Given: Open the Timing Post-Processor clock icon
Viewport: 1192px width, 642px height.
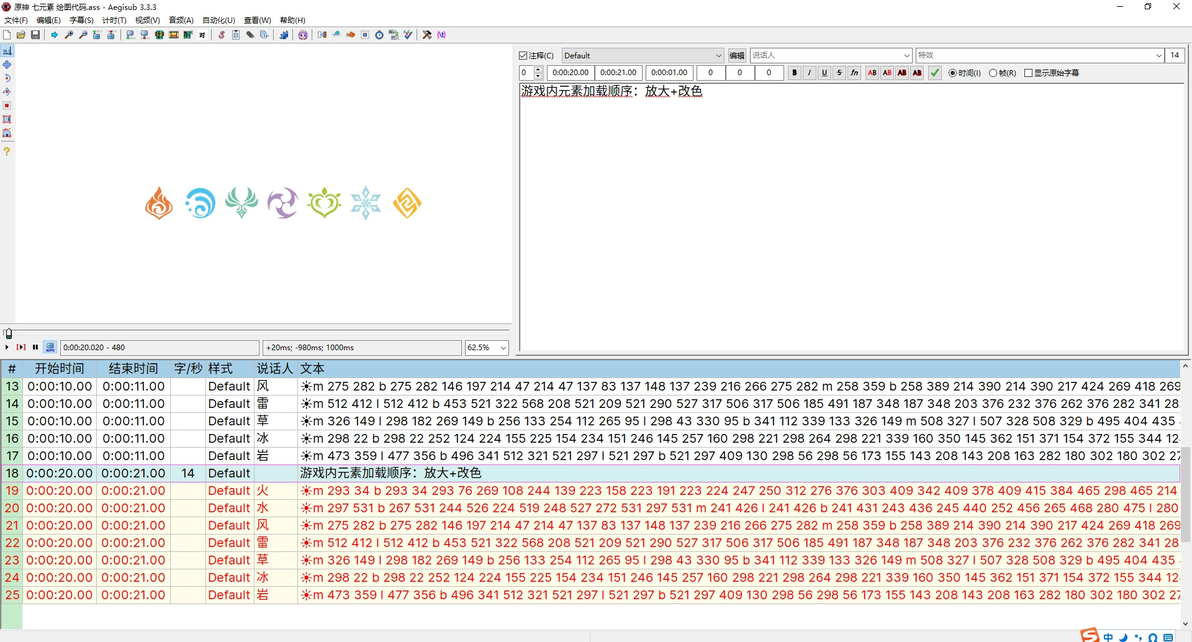Looking at the screenshot, I should click(379, 35).
